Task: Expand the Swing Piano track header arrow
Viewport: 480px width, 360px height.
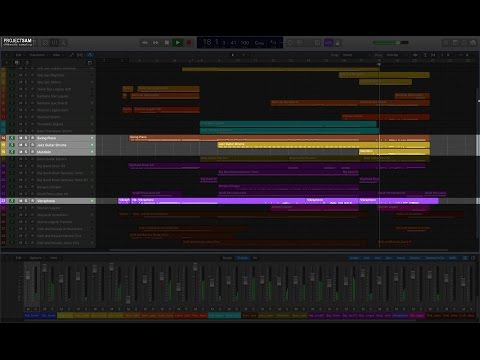Action: tap(92, 138)
